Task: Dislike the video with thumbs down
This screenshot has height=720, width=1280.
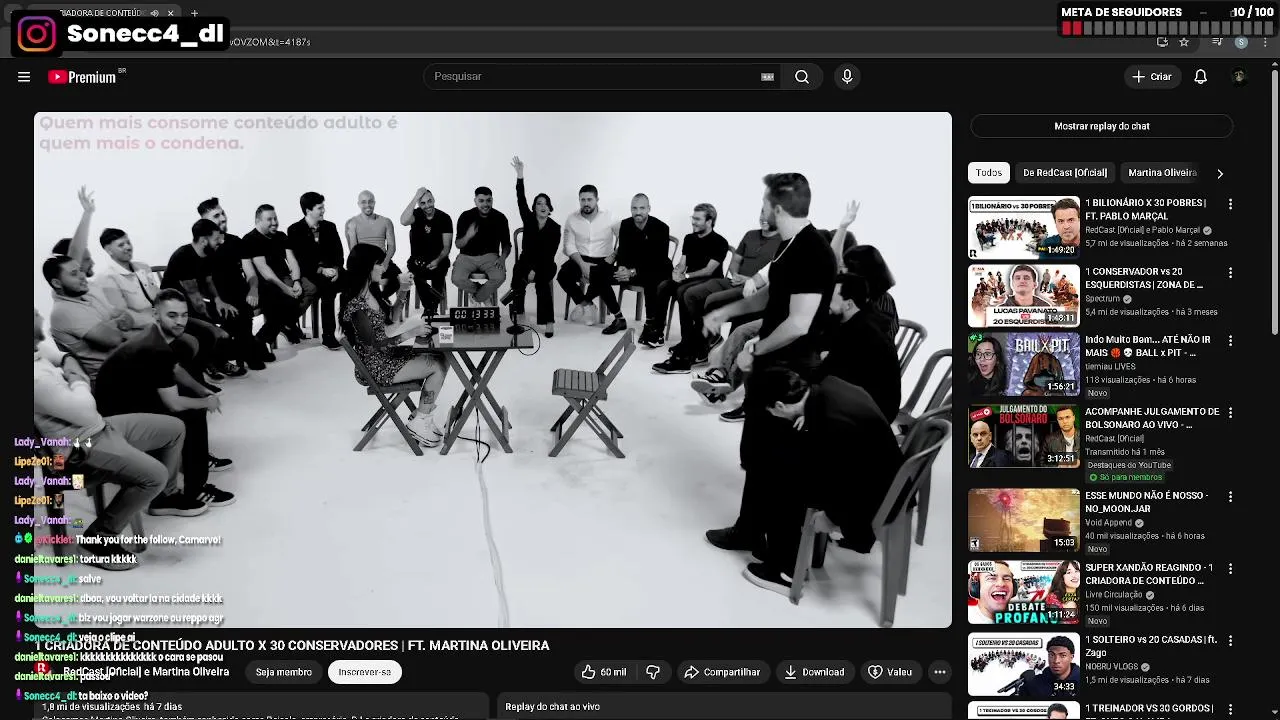Action: 653,672
